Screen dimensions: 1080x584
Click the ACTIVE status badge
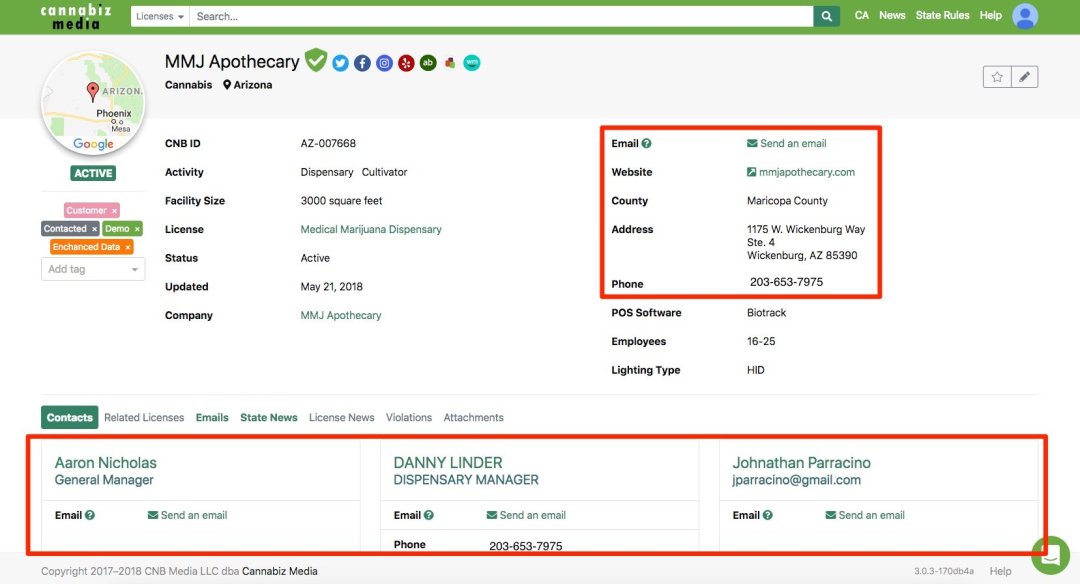[x=93, y=174]
